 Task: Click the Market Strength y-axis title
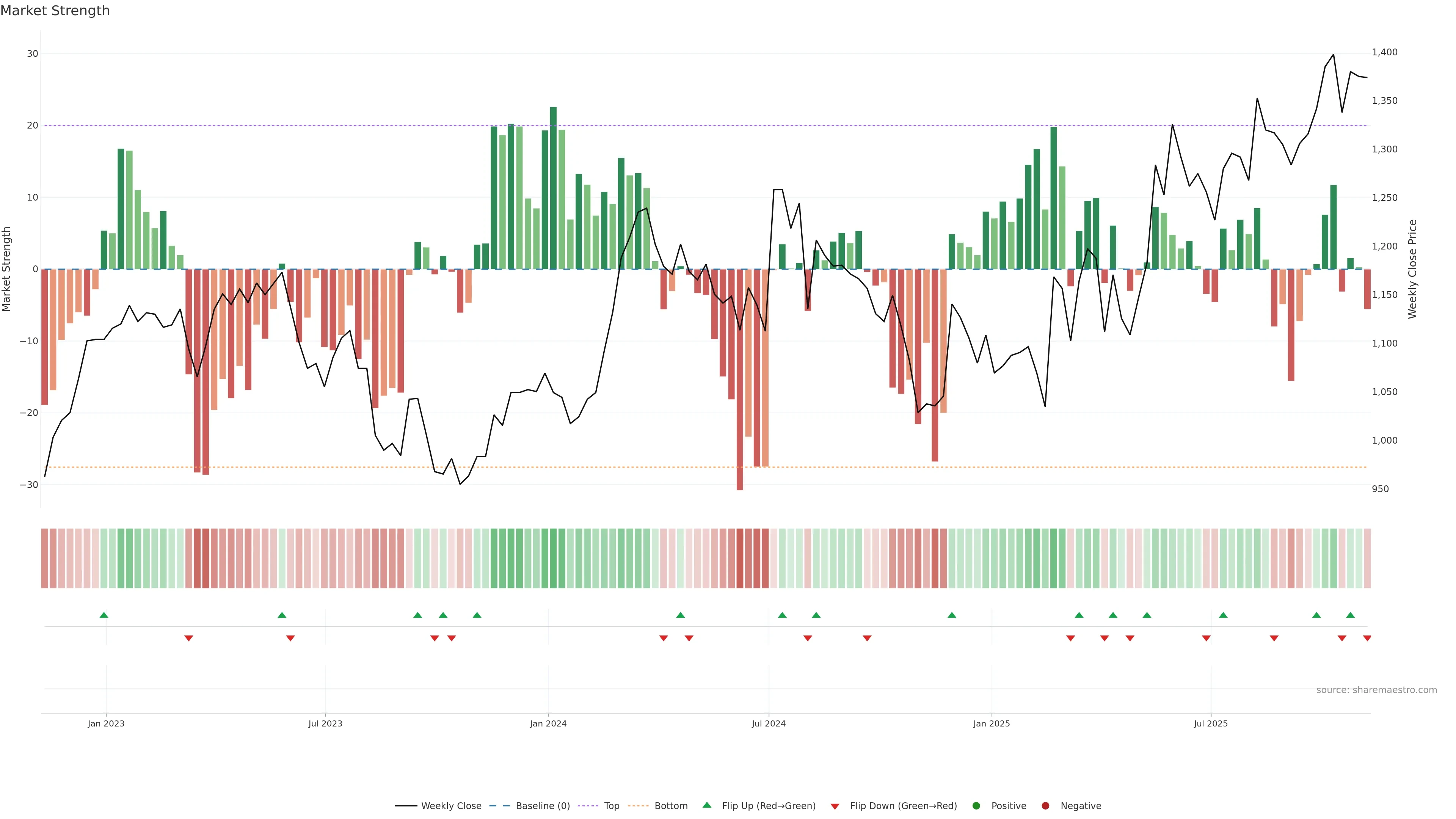(7, 269)
